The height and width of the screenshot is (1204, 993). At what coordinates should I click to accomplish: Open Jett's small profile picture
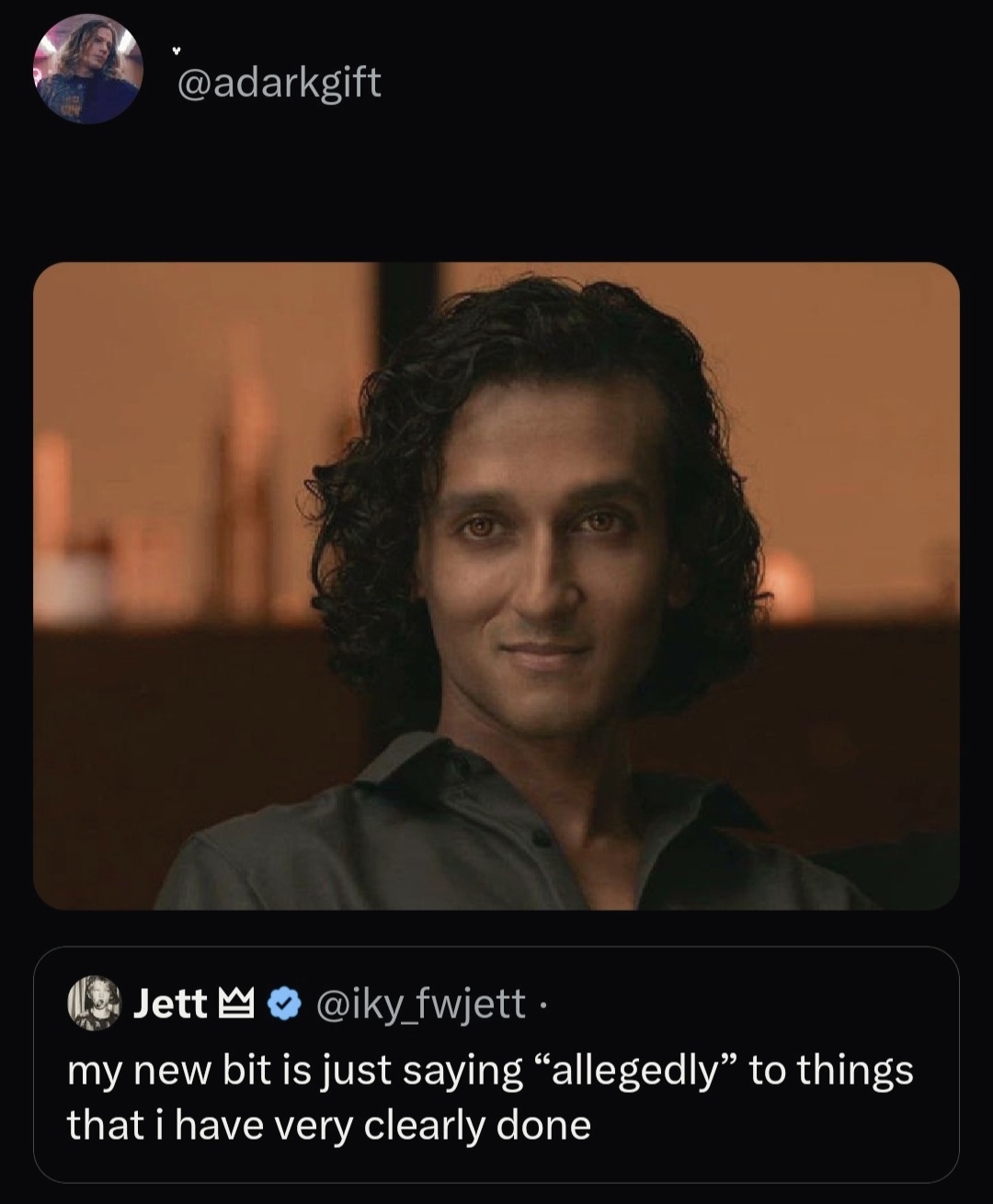pyautogui.click(x=95, y=1005)
